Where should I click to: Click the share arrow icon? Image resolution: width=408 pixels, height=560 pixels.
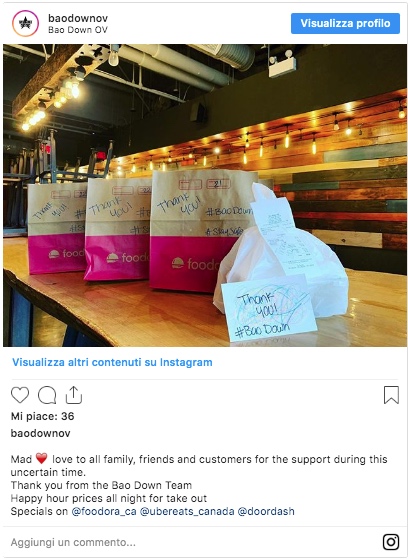pos(74,395)
